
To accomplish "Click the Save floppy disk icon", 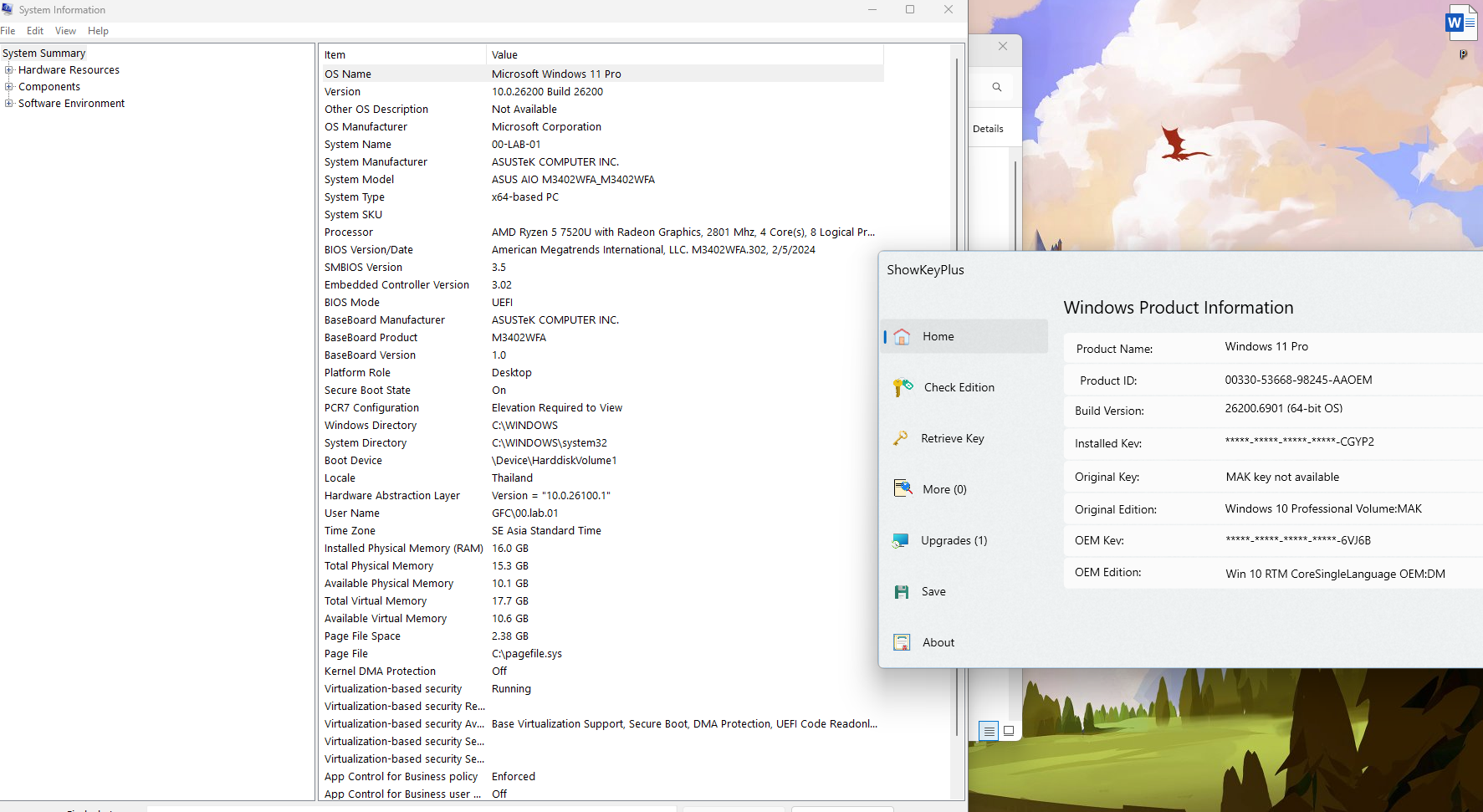I will [x=902, y=592].
